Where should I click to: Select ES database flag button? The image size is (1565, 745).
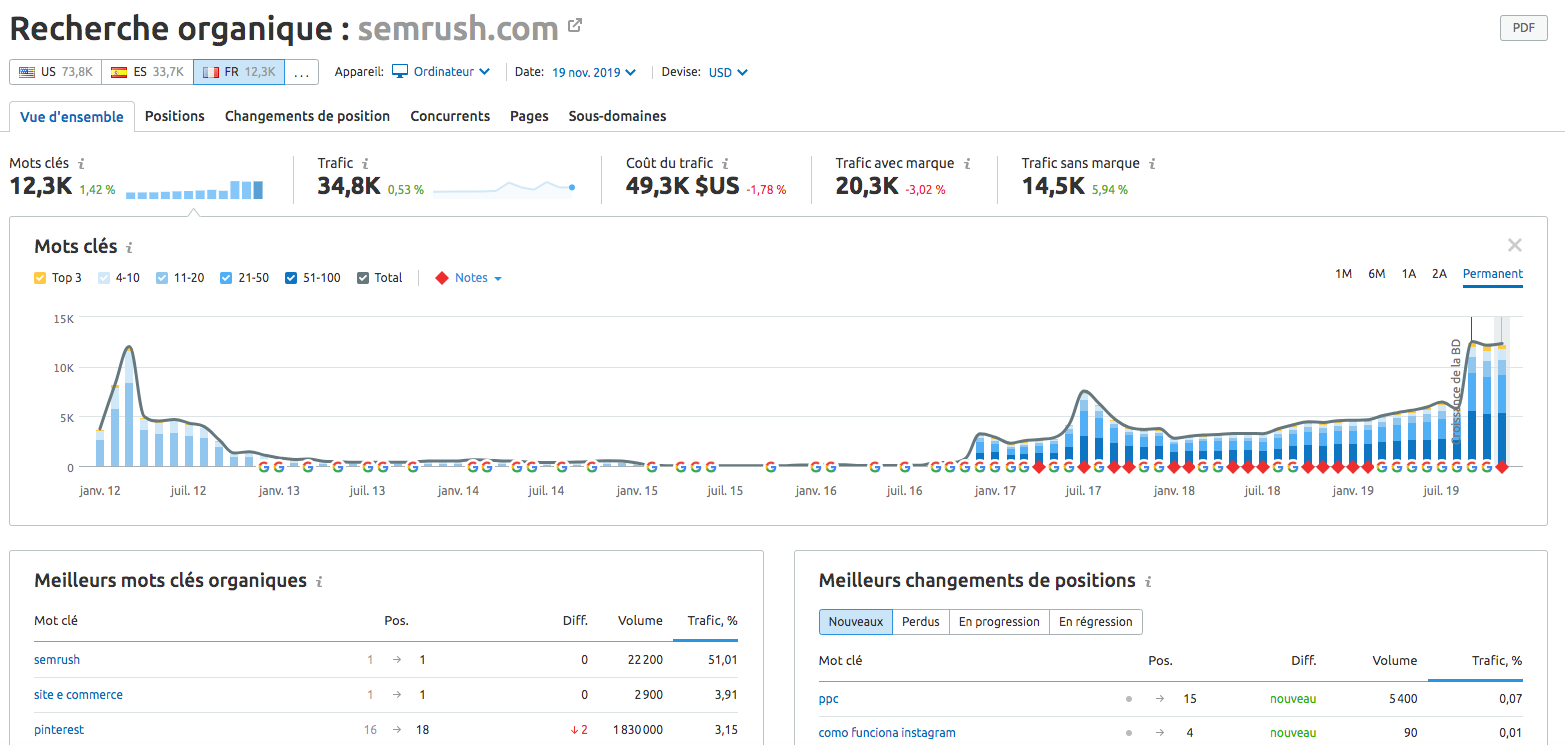point(147,72)
